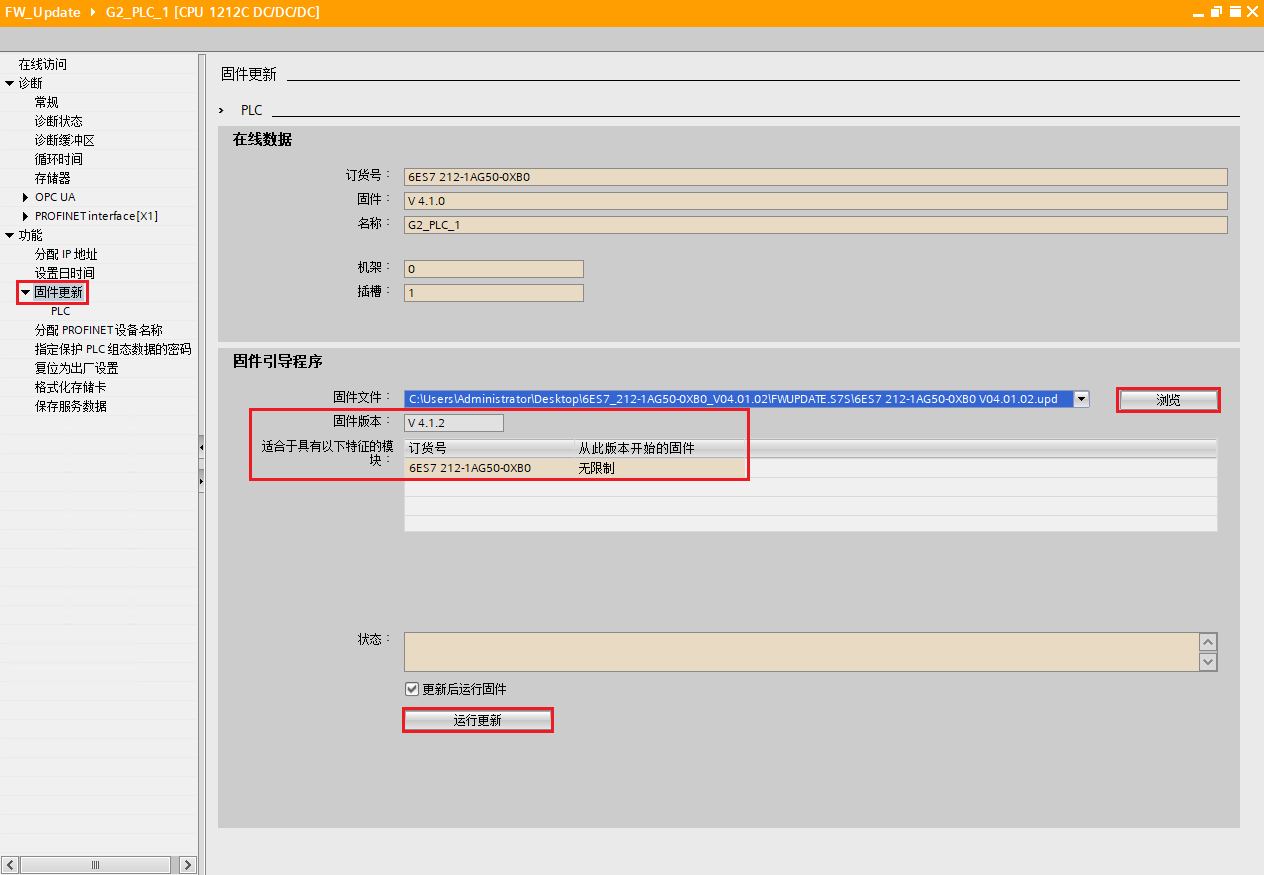Select 分配 IP 地址 function
The image size is (1264, 875).
[66, 254]
